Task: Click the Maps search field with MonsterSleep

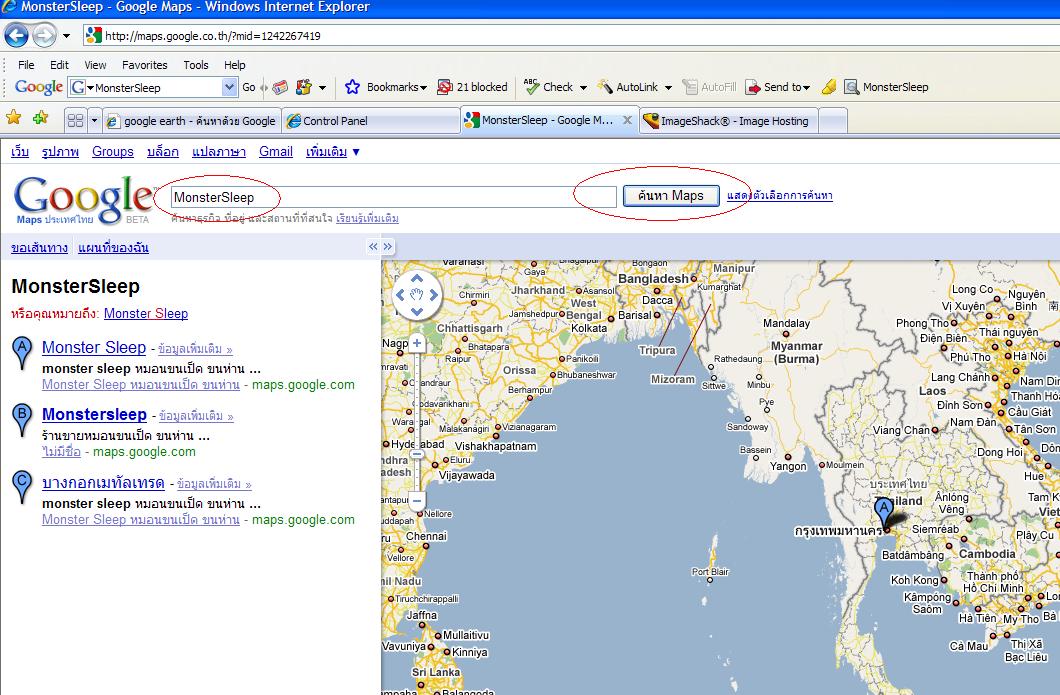Action: tap(393, 197)
